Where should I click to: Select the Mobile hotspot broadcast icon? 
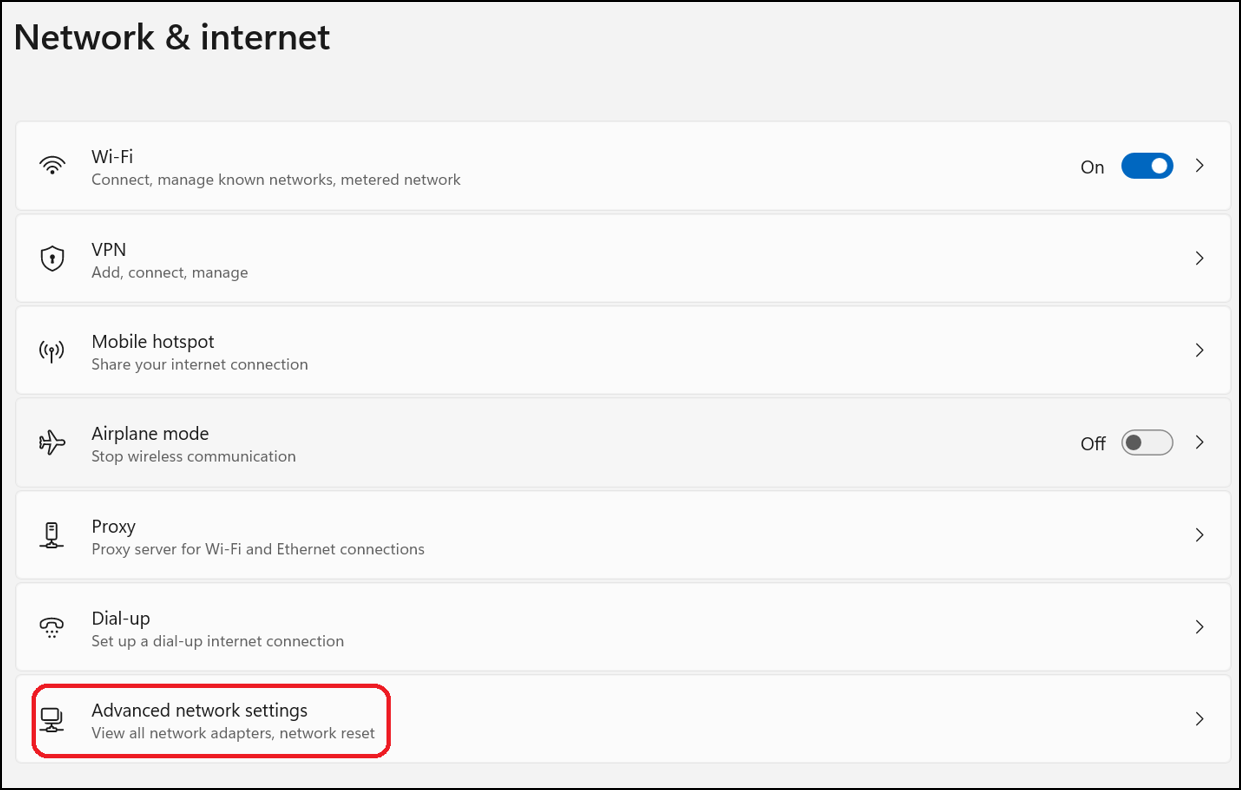tap(52, 350)
